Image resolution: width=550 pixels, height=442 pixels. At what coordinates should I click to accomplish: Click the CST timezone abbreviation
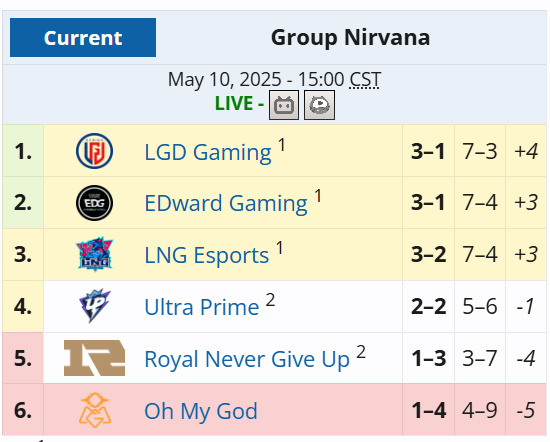tap(365, 80)
